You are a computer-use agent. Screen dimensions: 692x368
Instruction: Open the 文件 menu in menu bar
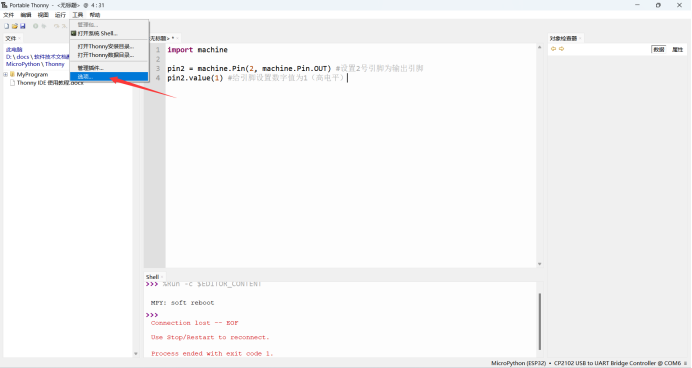point(8,15)
